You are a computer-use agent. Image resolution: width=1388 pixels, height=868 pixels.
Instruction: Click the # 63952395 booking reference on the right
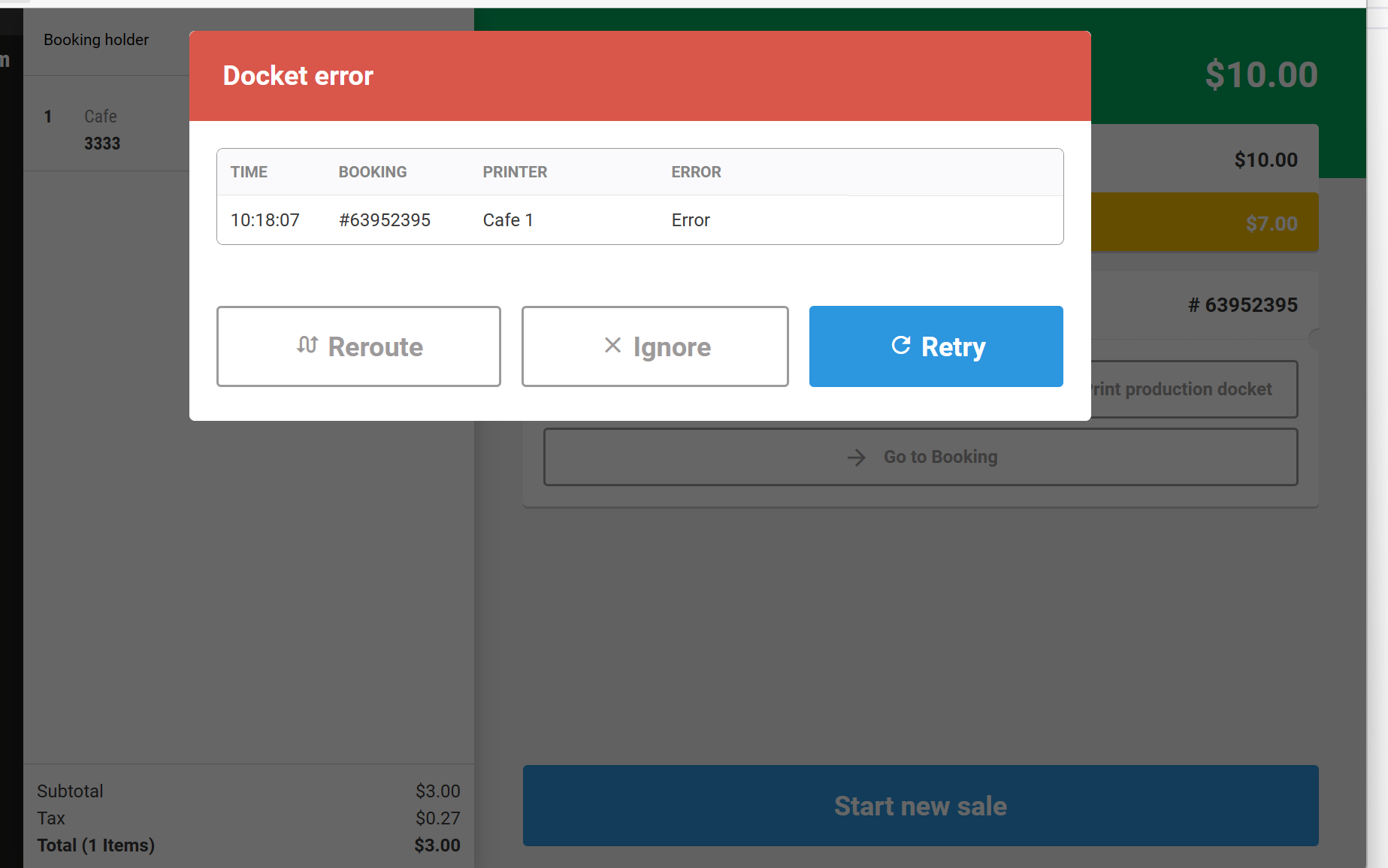click(x=1243, y=305)
